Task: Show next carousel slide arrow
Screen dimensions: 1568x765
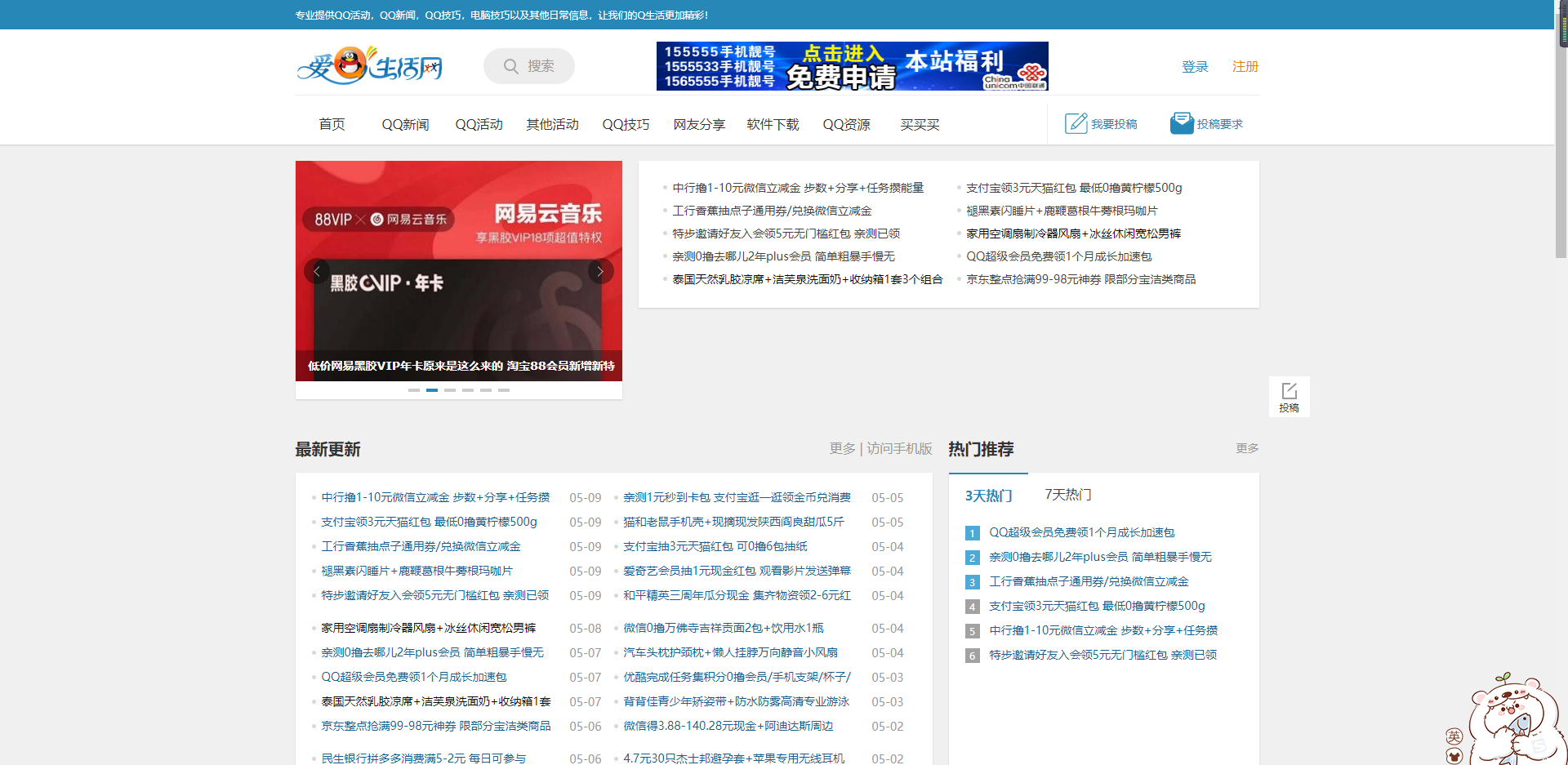Action: tap(600, 271)
